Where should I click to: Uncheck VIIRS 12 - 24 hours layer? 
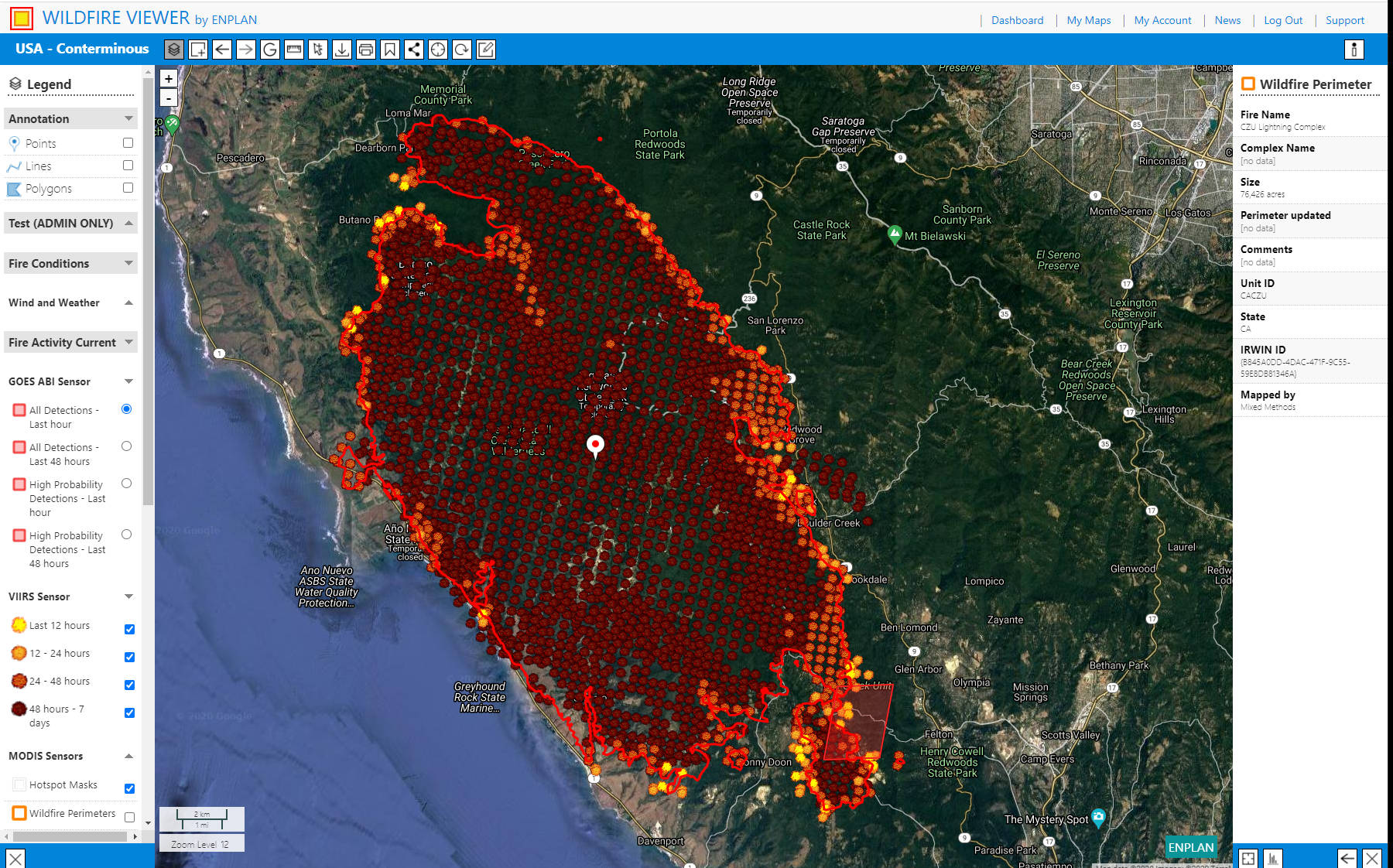coord(130,658)
